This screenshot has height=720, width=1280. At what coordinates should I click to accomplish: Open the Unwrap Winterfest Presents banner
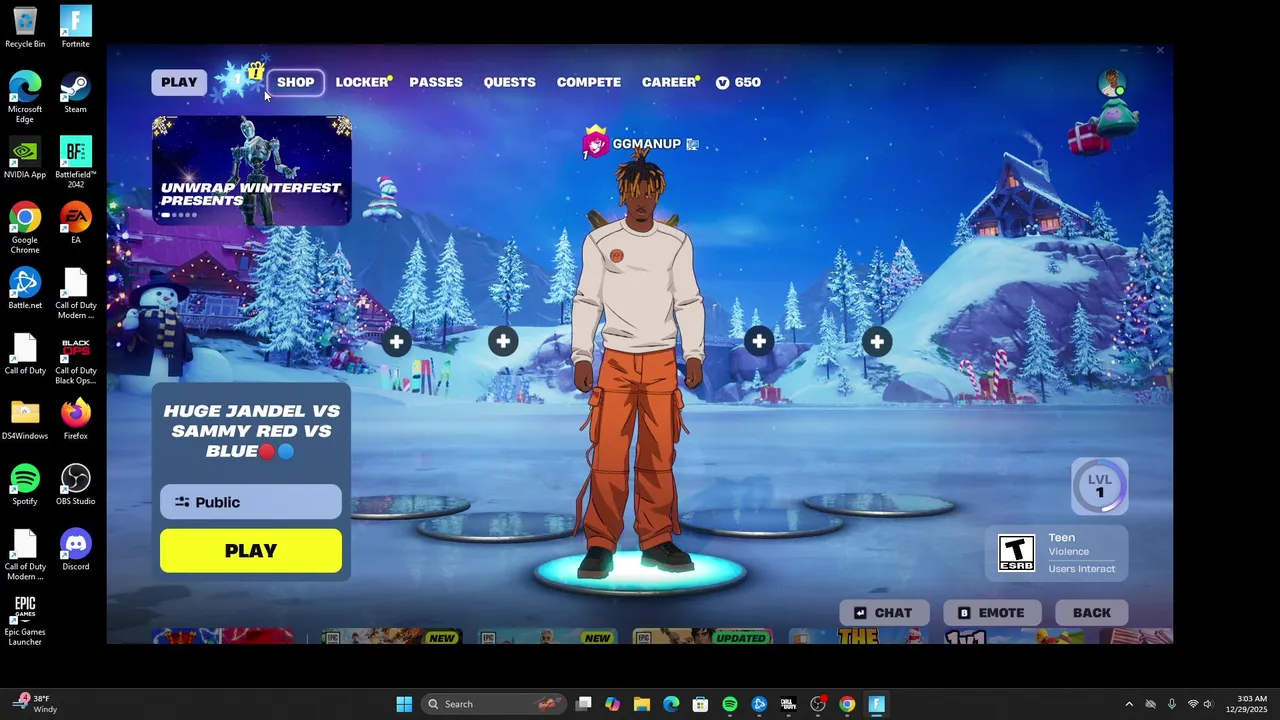click(252, 170)
